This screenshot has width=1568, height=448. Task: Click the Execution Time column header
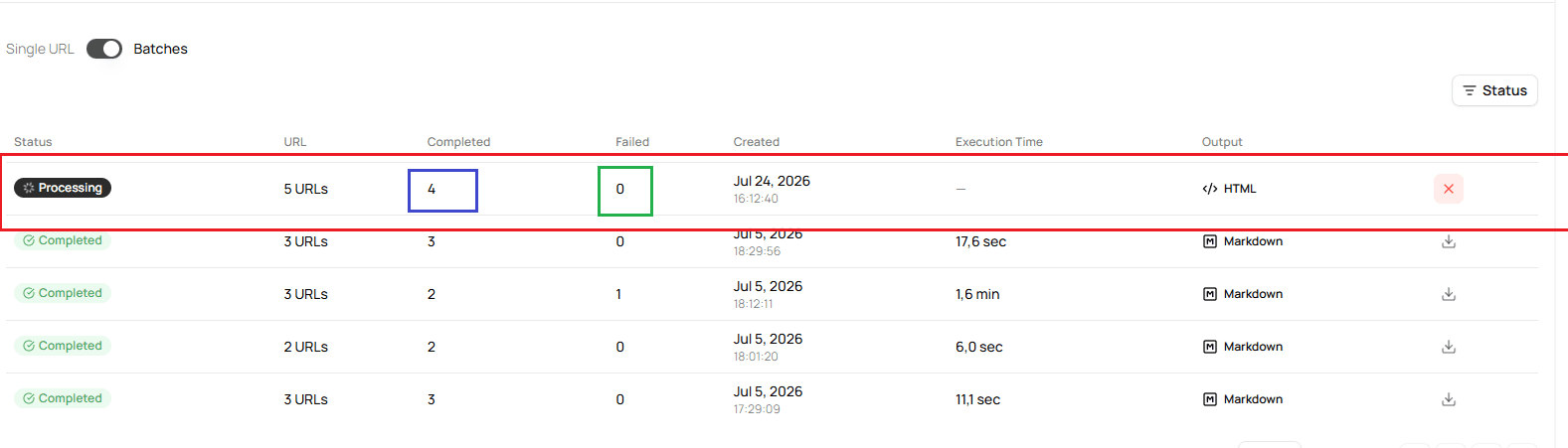point(999,142)
